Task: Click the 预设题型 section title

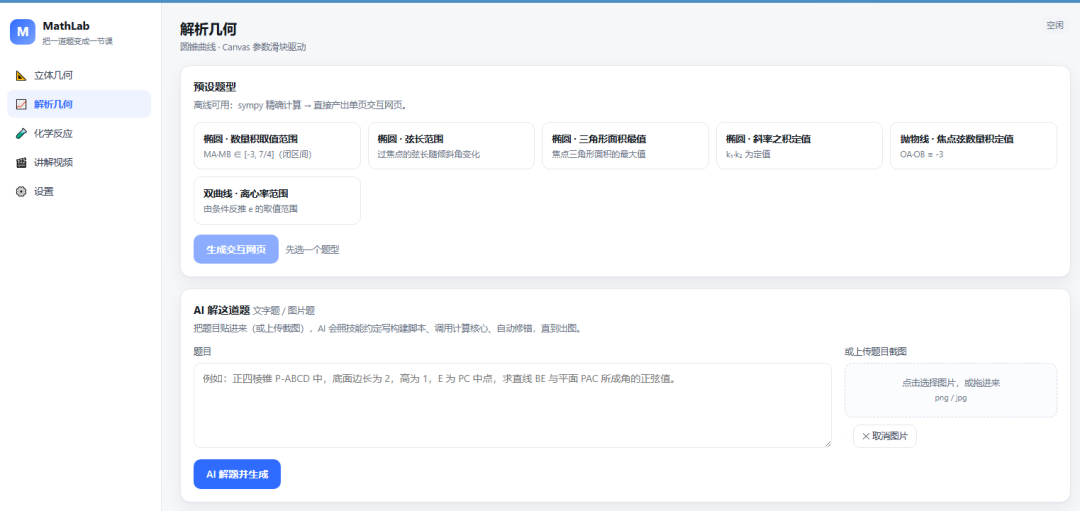Action: 215,87
